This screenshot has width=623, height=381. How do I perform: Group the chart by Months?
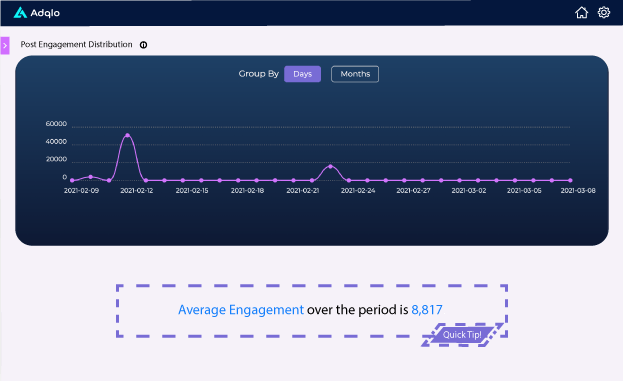[355, 74]
